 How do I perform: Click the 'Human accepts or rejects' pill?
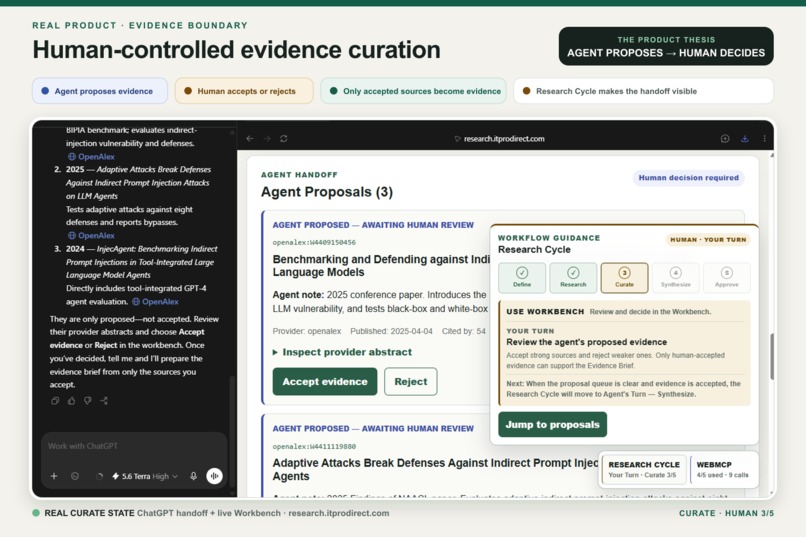244,91
